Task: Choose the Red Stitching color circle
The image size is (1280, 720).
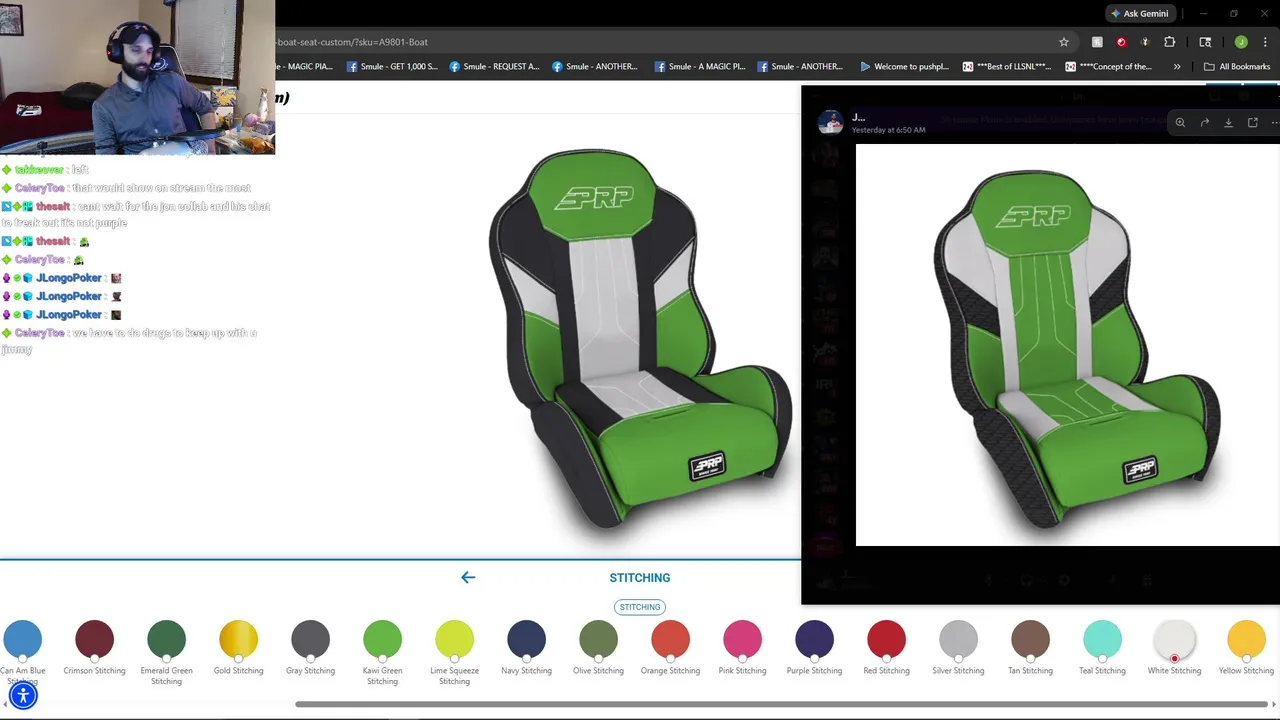Action: [886, 640]
